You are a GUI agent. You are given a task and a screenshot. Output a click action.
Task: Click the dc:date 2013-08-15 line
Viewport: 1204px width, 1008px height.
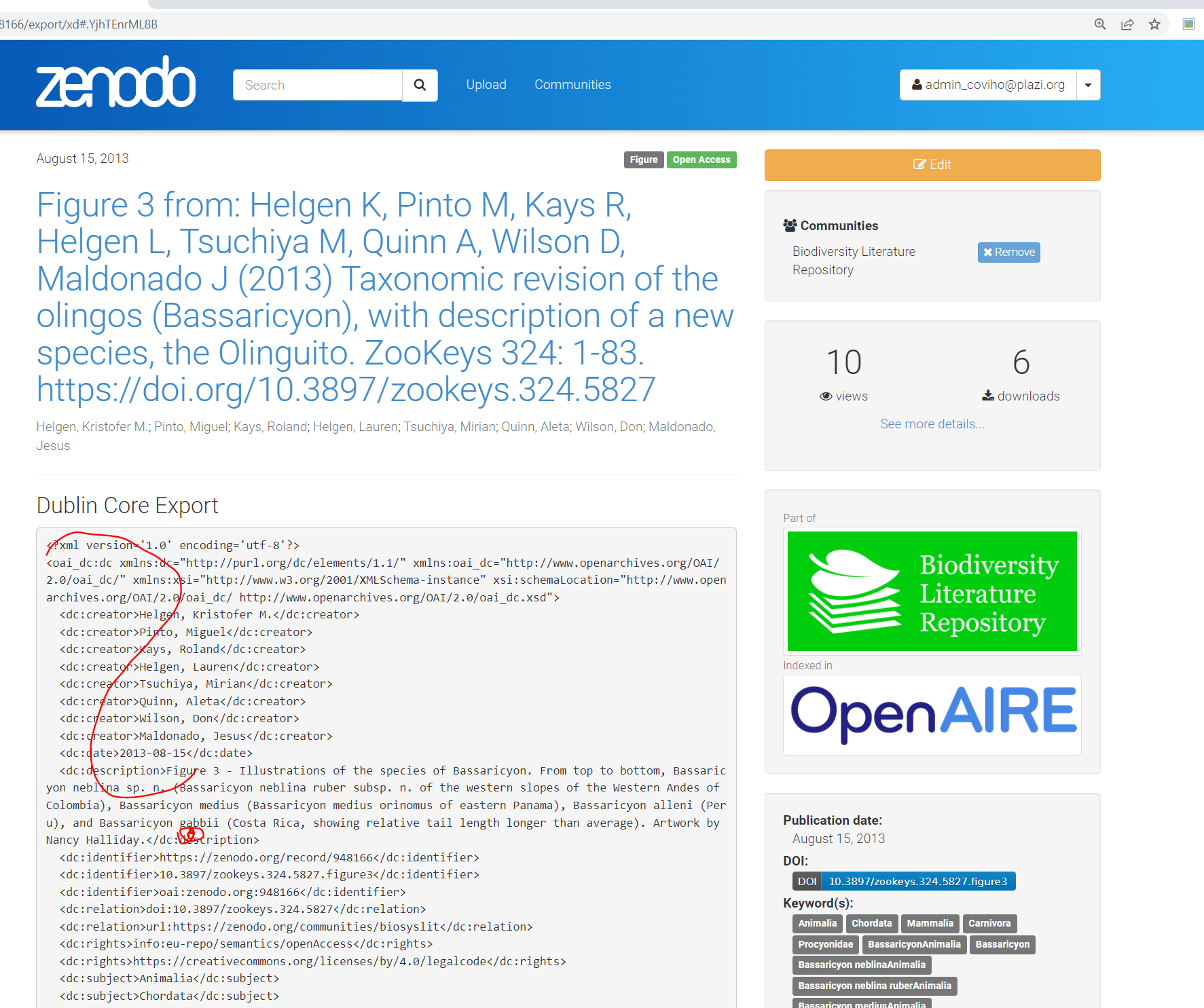click(x=156, y=753)
